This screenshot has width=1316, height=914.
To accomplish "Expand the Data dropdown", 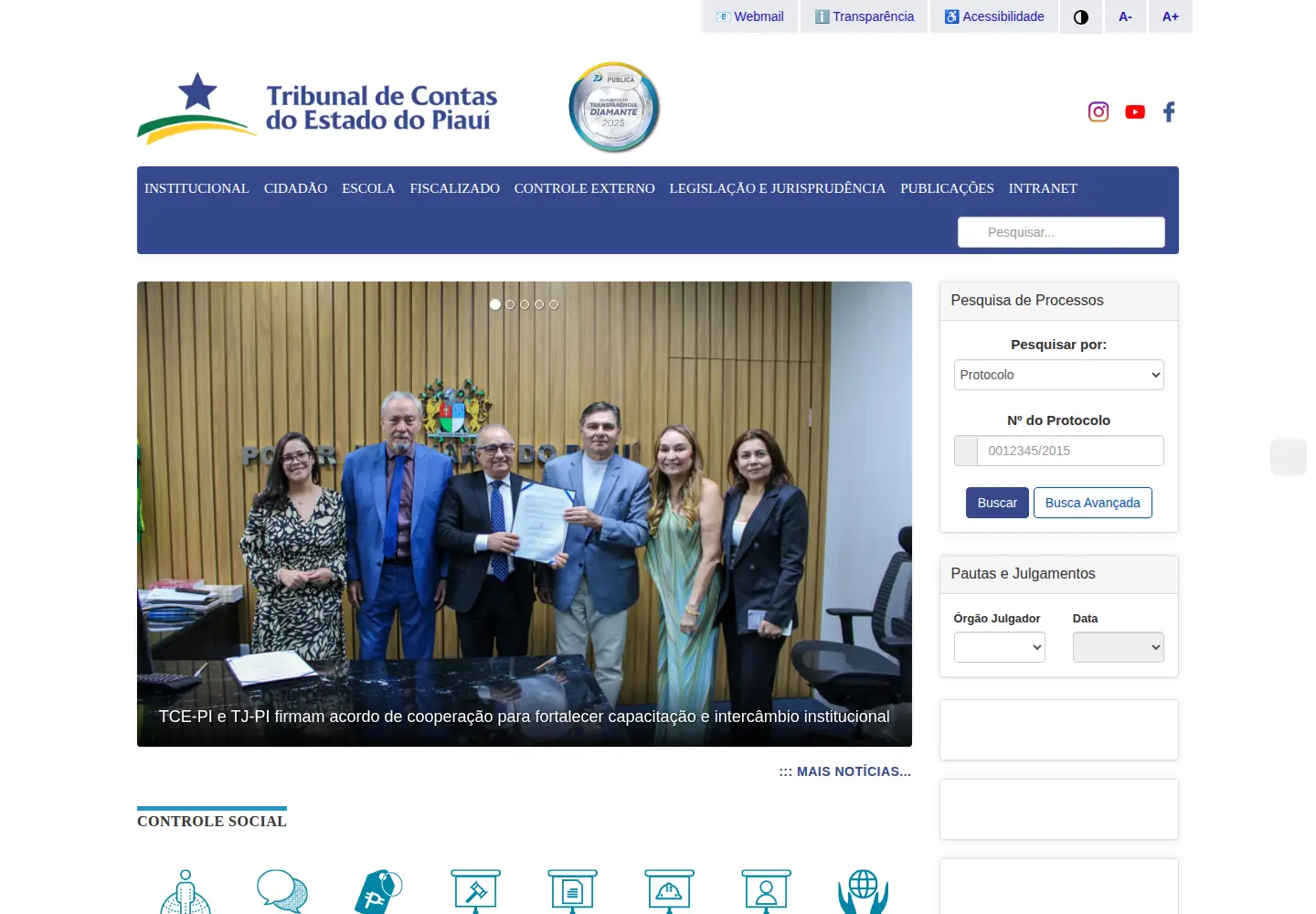I will click(1119, 647).
